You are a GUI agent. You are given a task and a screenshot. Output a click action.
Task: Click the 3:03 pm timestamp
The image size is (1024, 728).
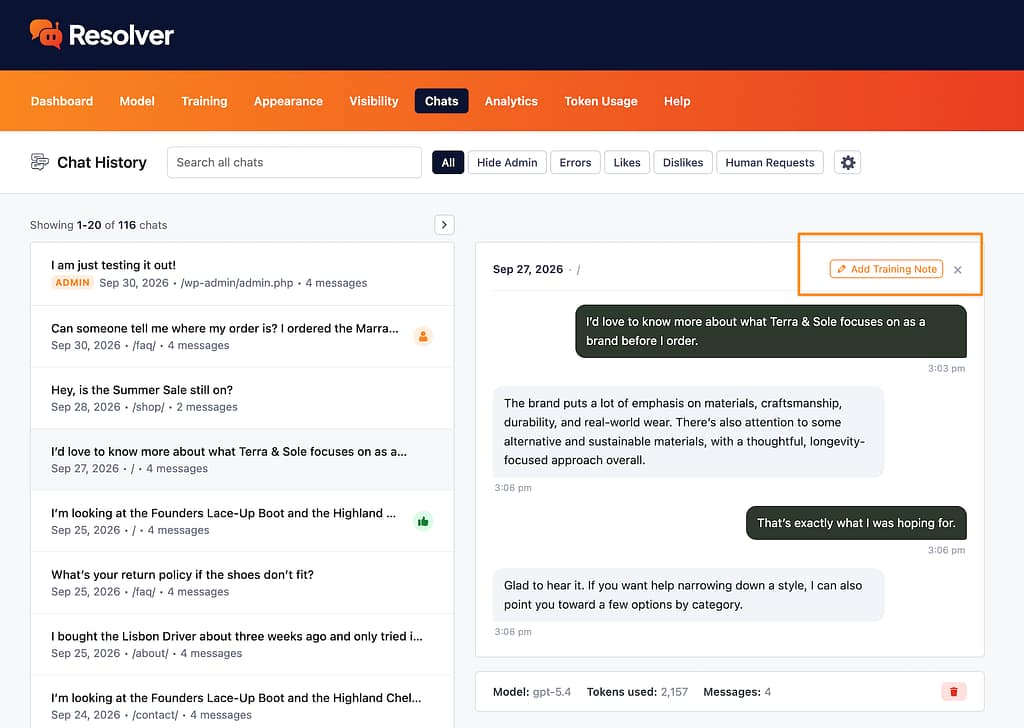click(946, 368)
